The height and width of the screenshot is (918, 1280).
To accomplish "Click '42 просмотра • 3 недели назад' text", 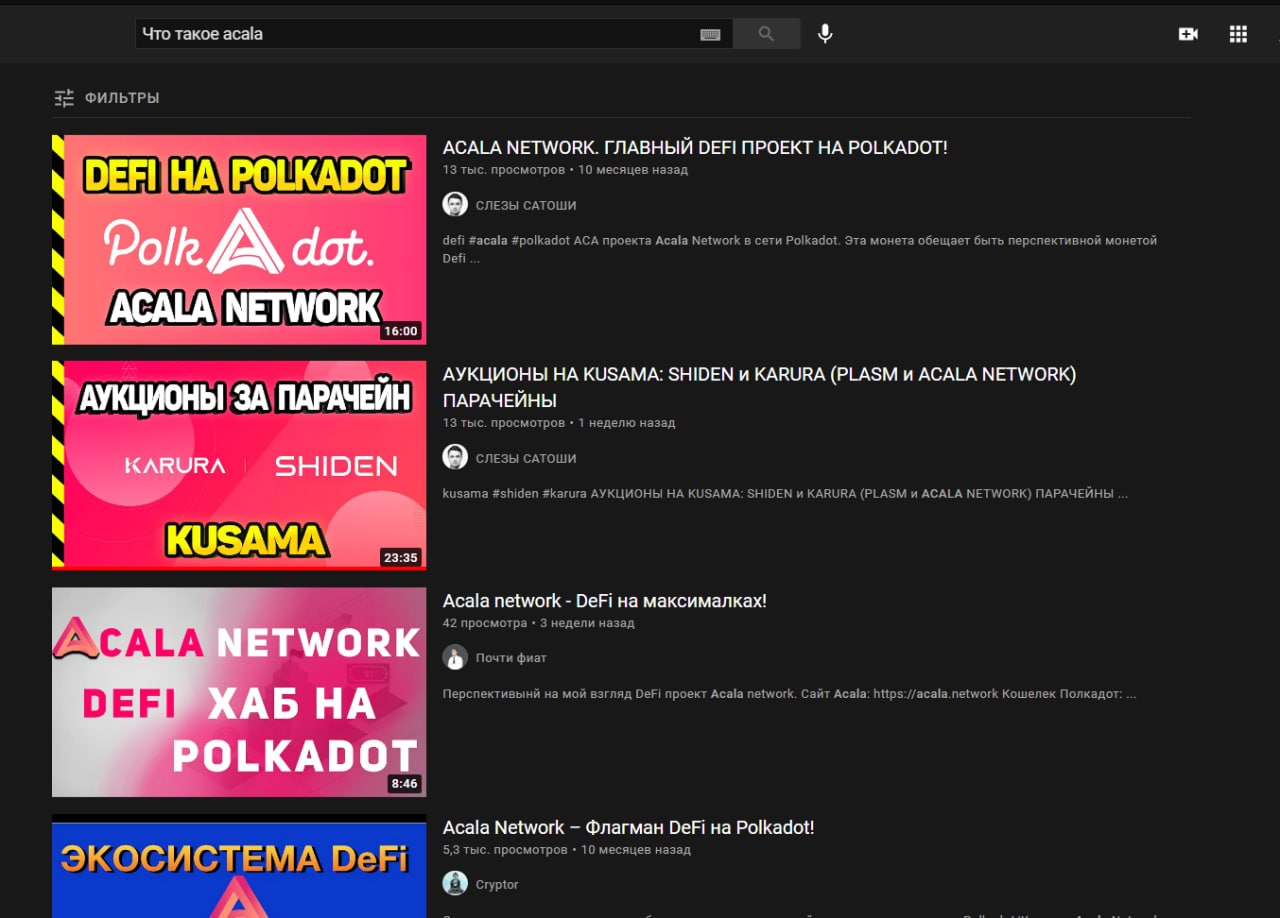I will [x=538, y=623].
